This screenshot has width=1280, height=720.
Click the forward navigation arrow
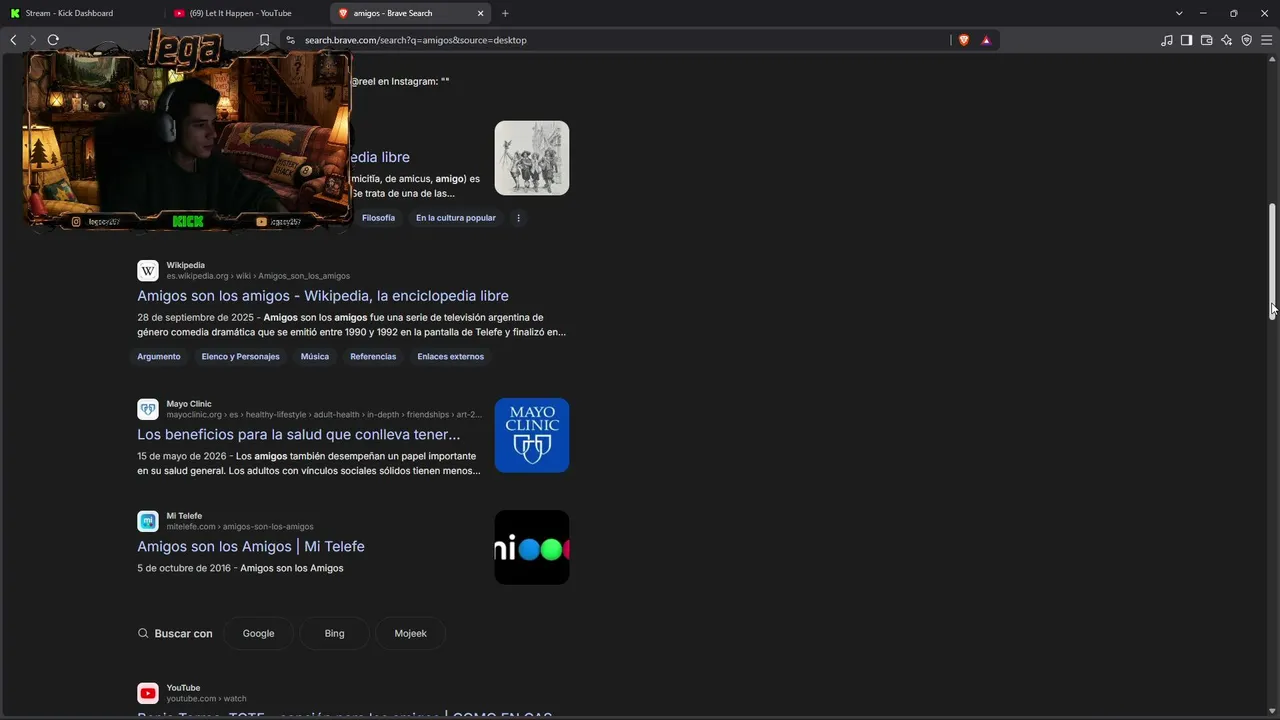coord(33,40)
